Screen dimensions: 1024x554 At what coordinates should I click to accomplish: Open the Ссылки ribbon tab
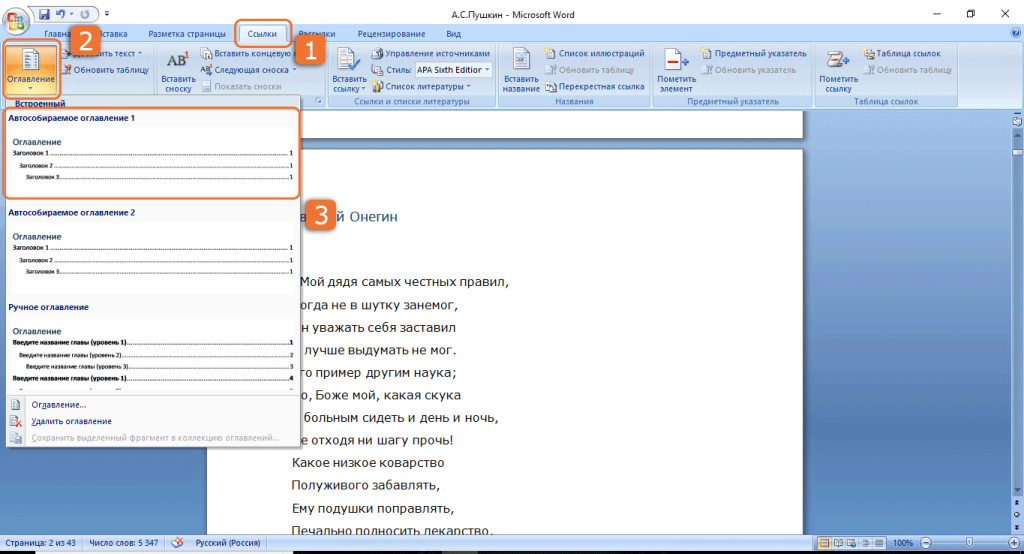[x=262, y=33]
